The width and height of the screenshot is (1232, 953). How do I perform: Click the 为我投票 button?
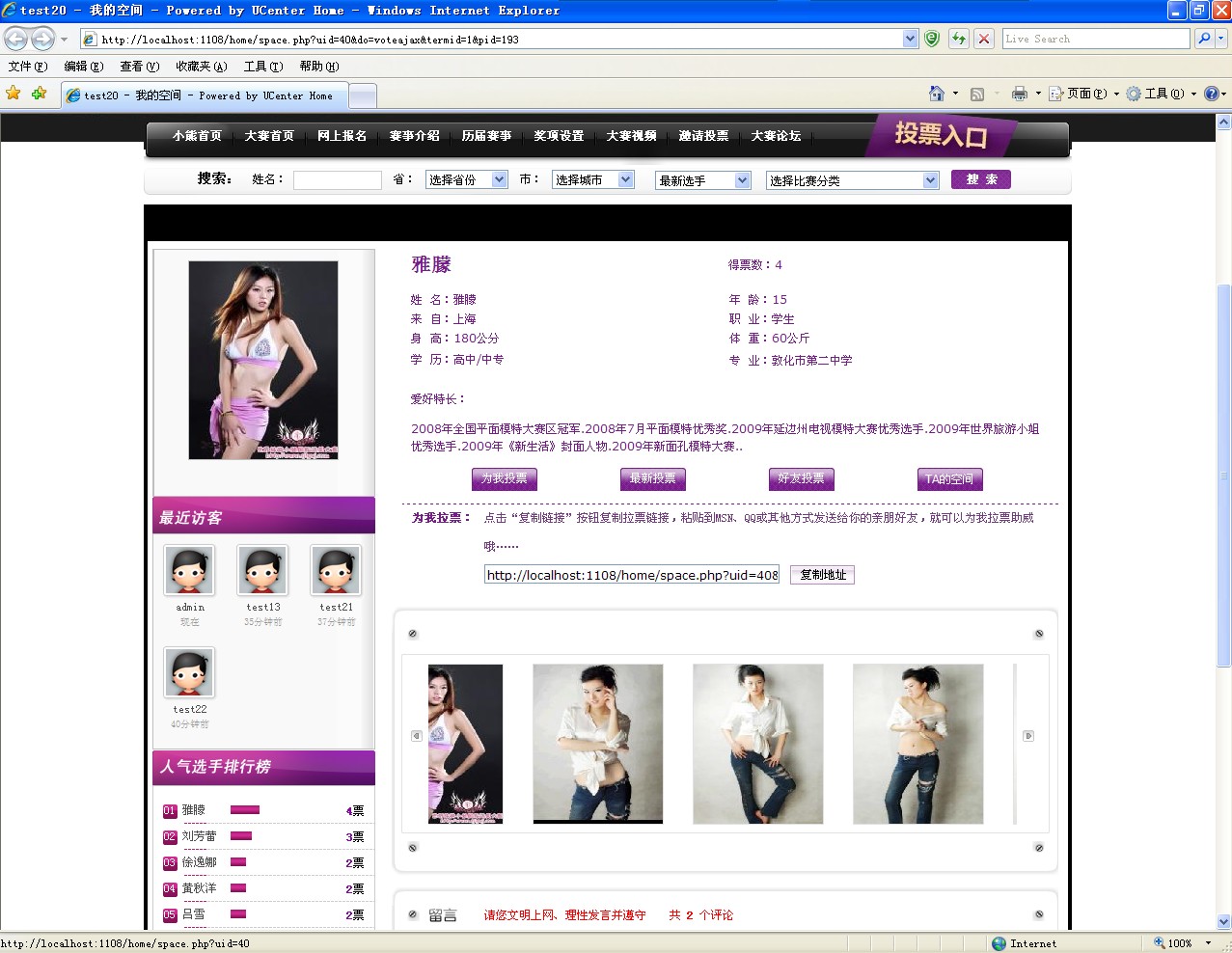pos(505,479)
